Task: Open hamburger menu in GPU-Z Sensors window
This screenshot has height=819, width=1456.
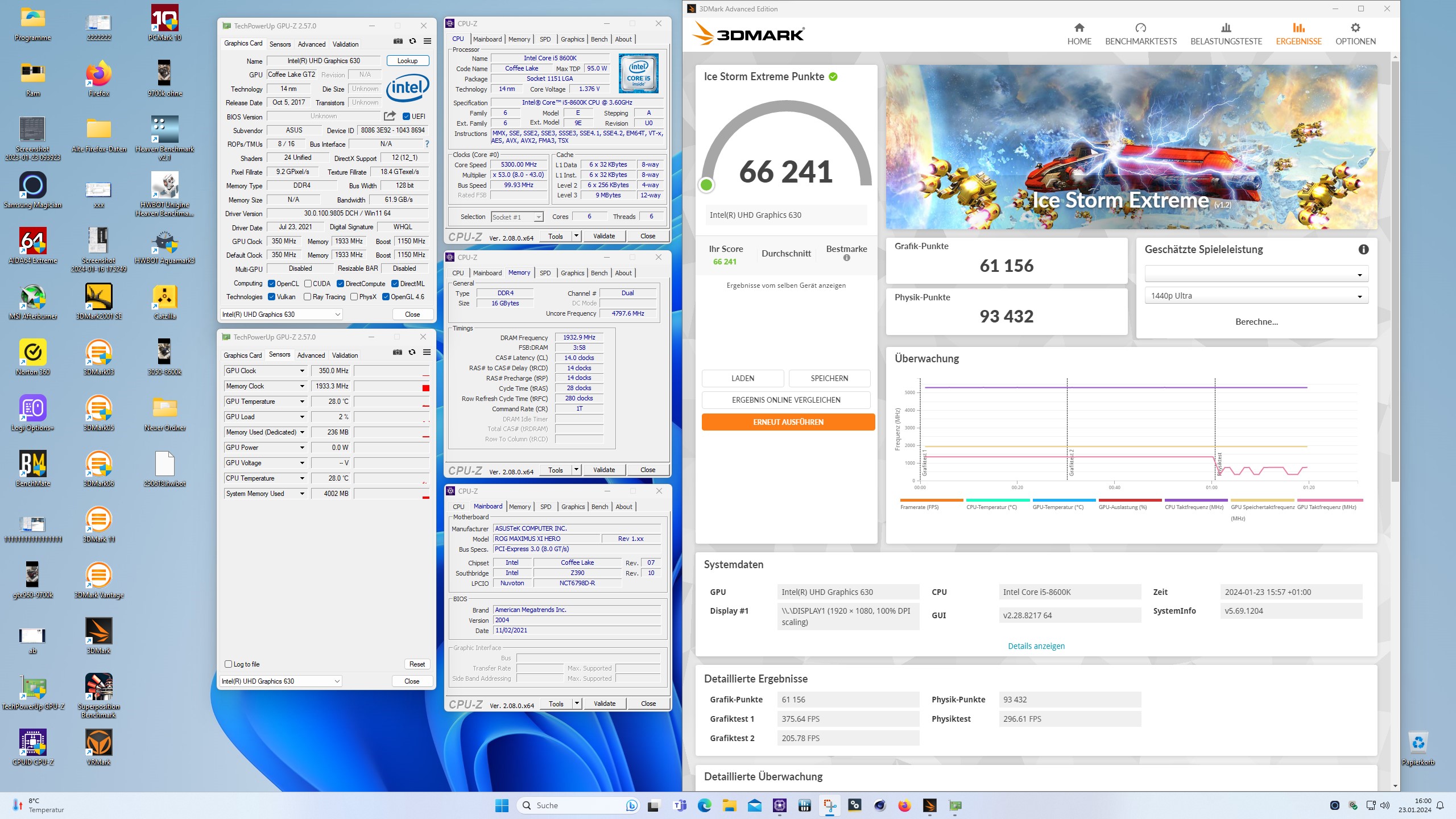Action: (x=427, y=352)
